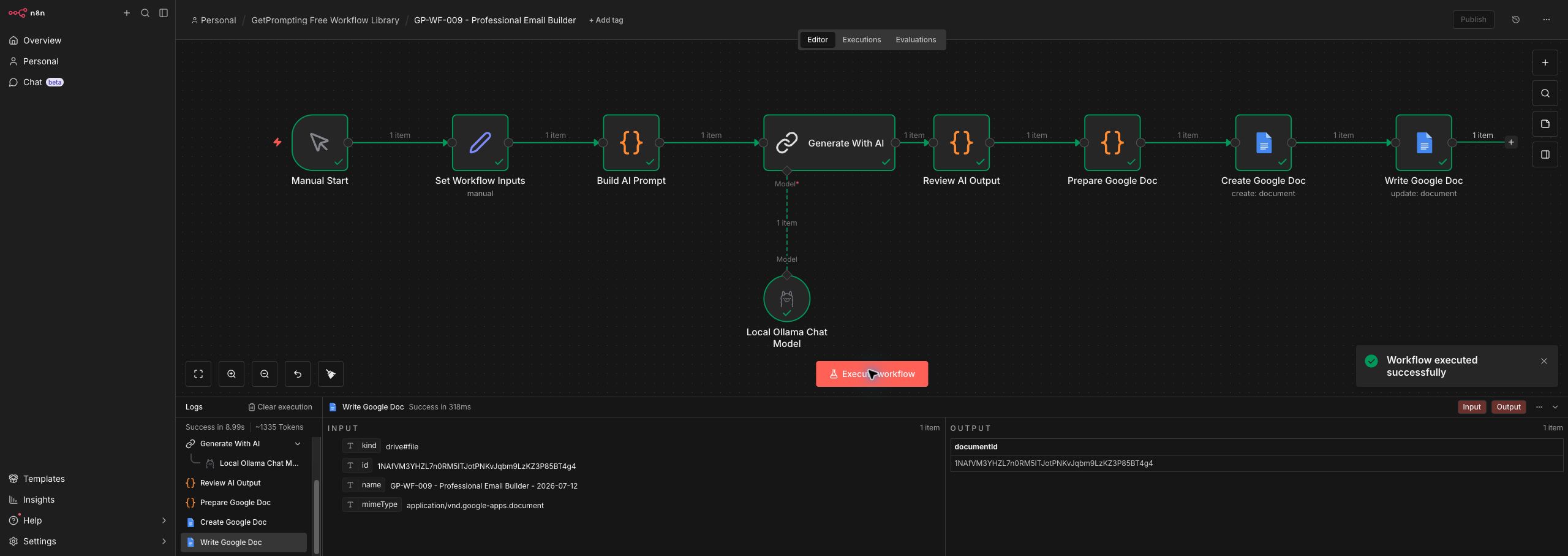Expand the Help menu

88,520
